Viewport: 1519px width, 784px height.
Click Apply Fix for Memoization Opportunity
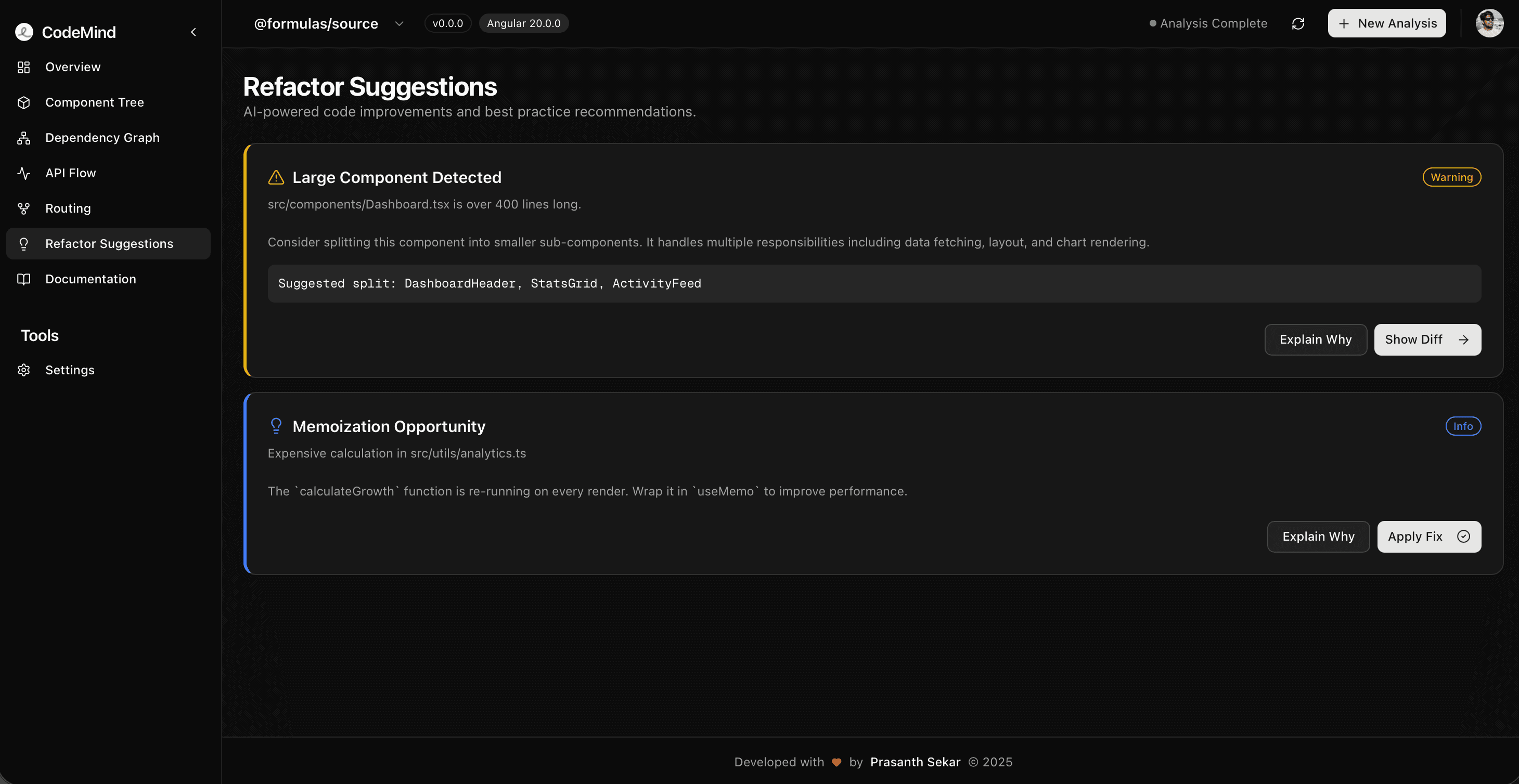coord(1428,537)
